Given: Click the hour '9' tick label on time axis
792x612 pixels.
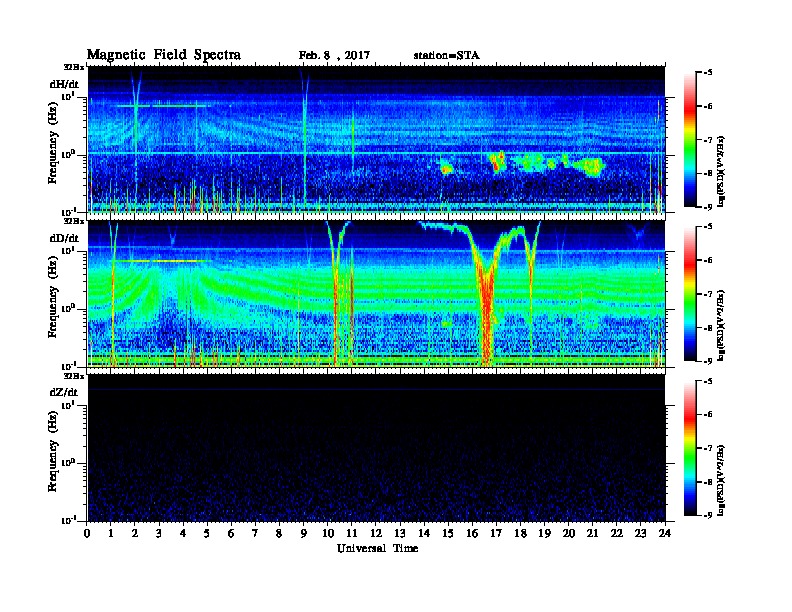Looking at the screenshot, I should pyautogui.click(x=304, y=533).
